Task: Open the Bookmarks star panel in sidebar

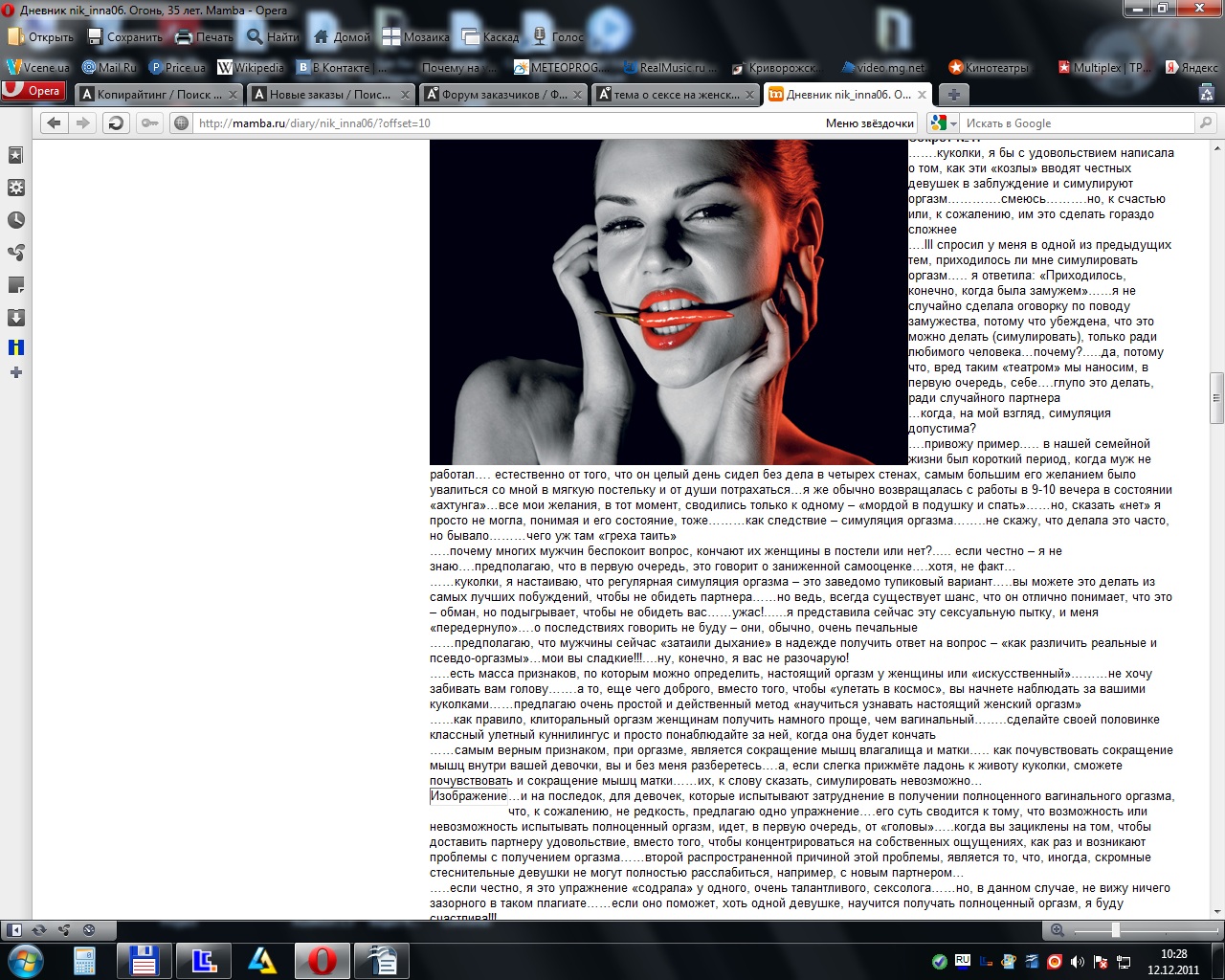Action: 16,155
